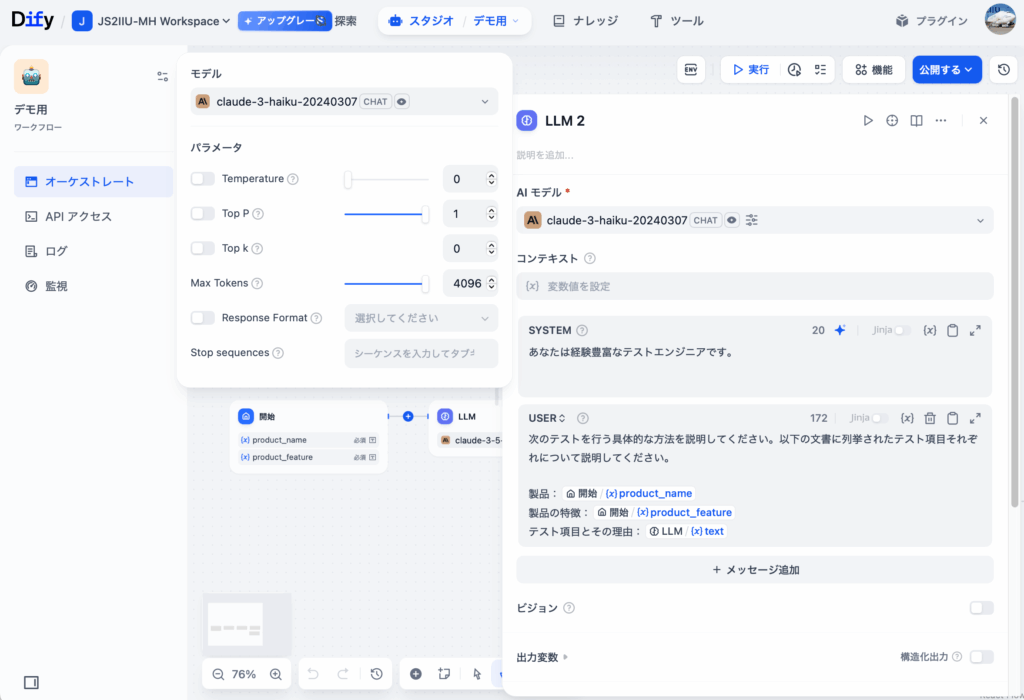Click the Max Tokens slider

click(x=386, y=283)
